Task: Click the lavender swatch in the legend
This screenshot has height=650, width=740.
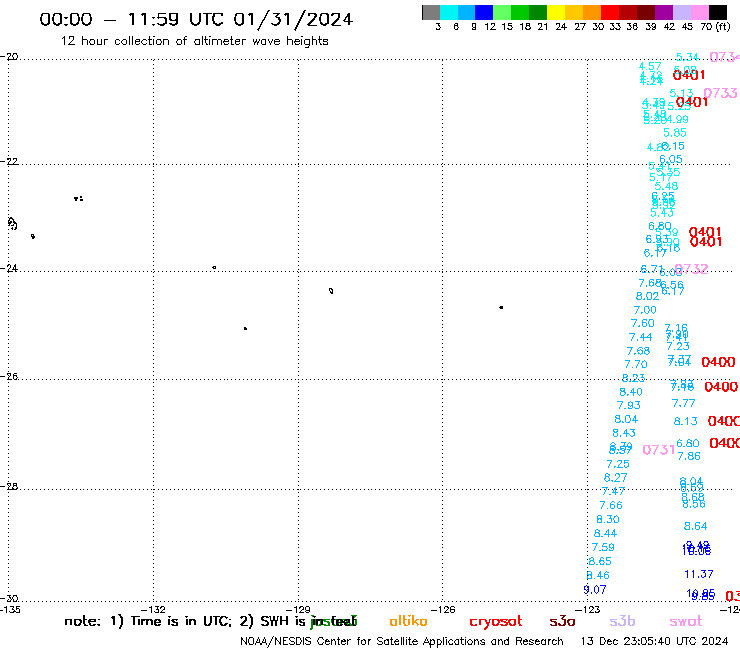Action: tap(681, 12)
